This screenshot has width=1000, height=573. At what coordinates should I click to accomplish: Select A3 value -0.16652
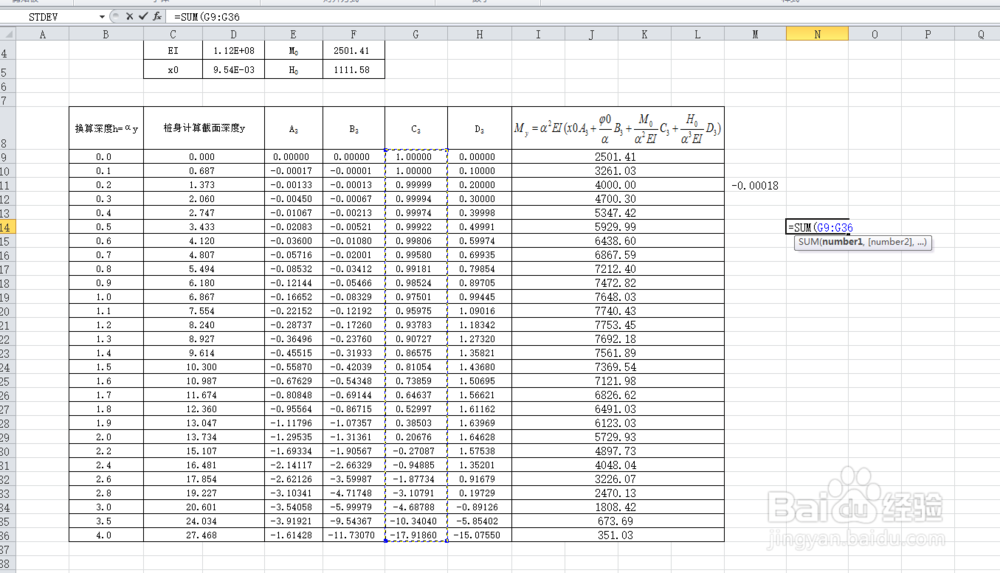click(x=293, y=297)
